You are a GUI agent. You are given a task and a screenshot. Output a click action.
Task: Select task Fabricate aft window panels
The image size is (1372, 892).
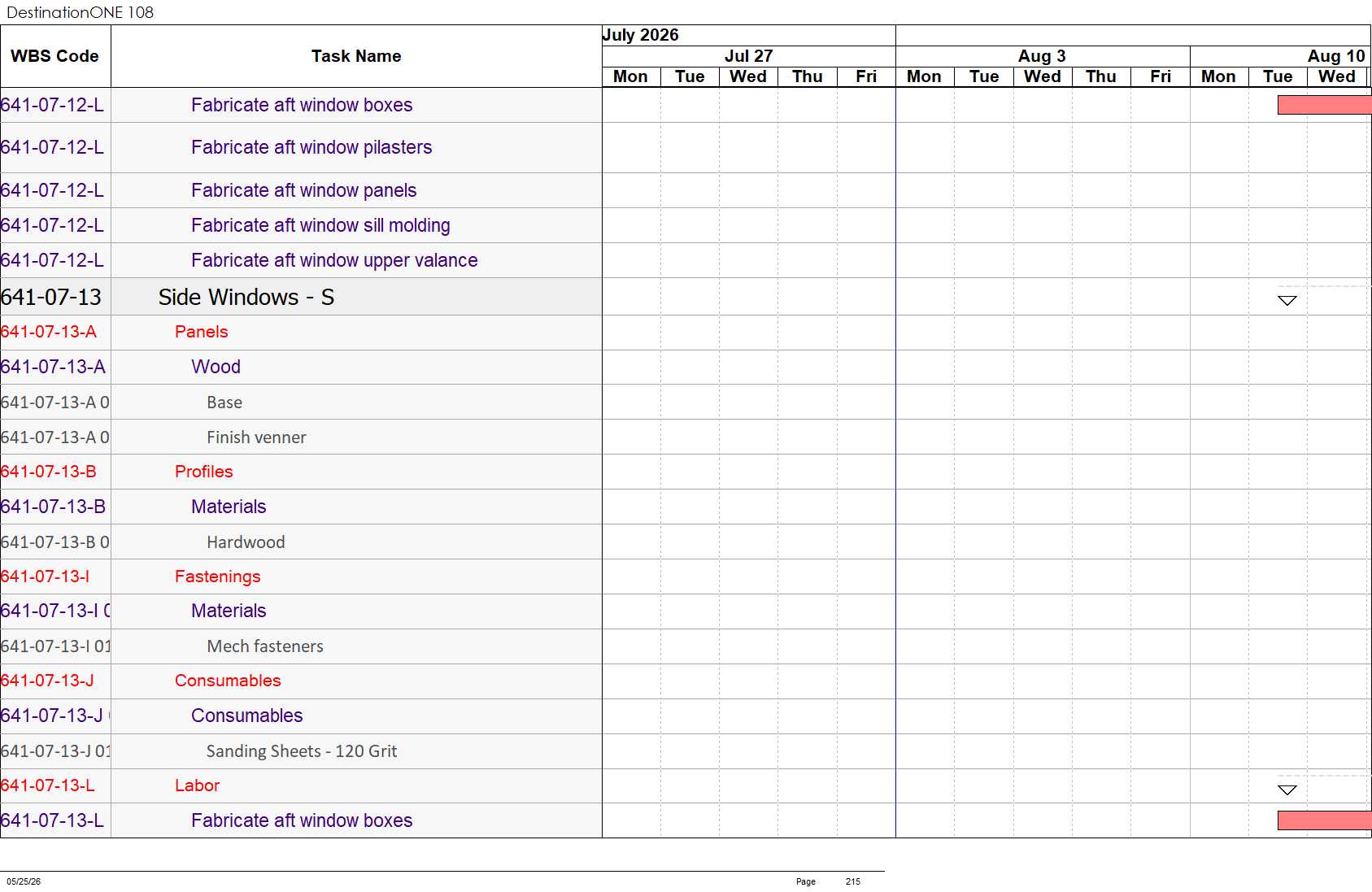[x=303, y=190]
